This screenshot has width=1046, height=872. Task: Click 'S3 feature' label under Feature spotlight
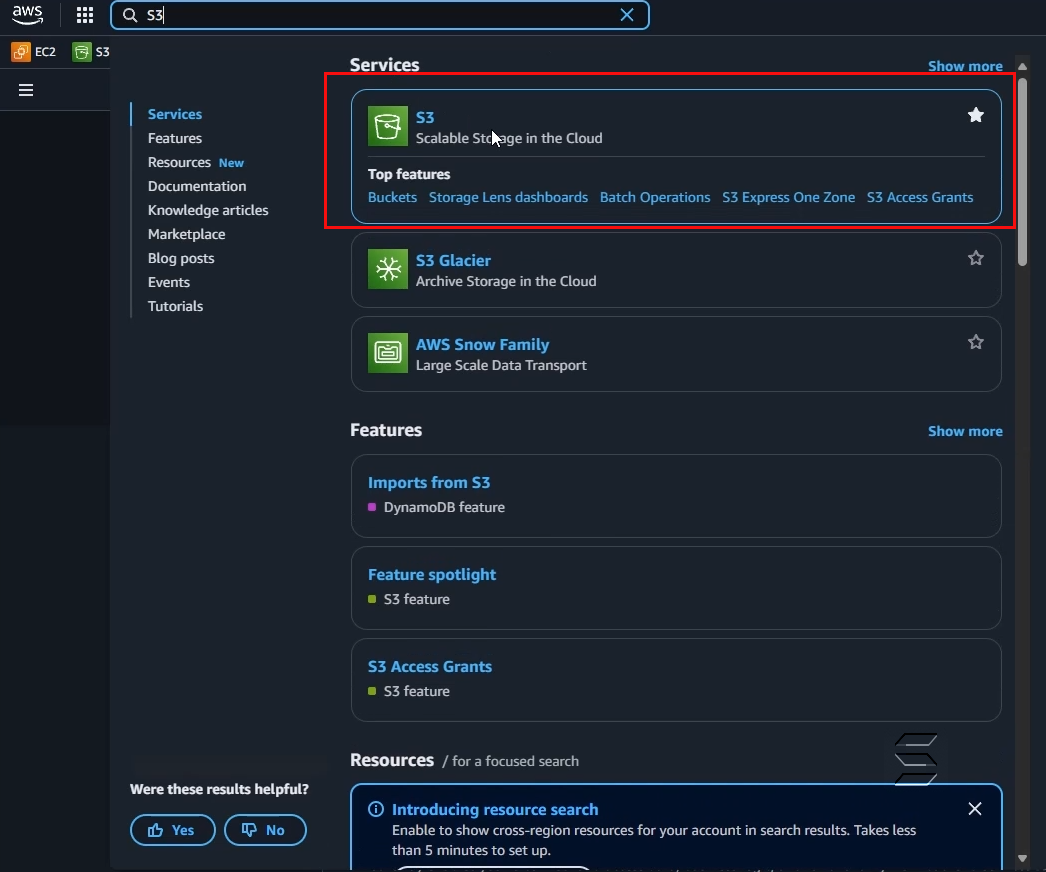click(x=416, y=599)
